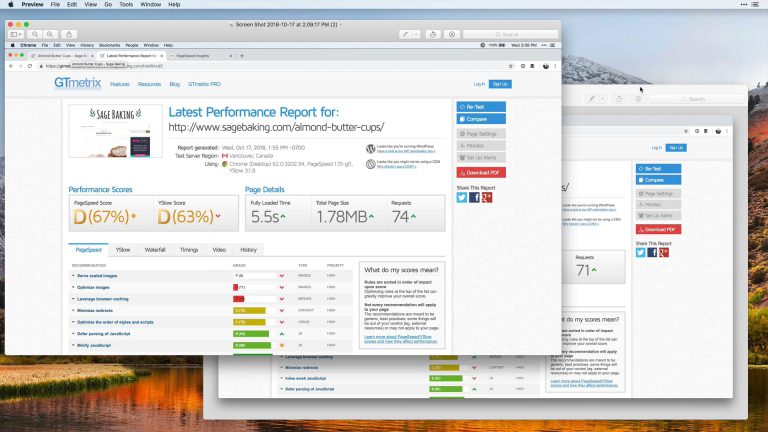The height and width of the screenshot is (432, 768).
Task: Select the Video tab
Action: click(x=219, y=250)
